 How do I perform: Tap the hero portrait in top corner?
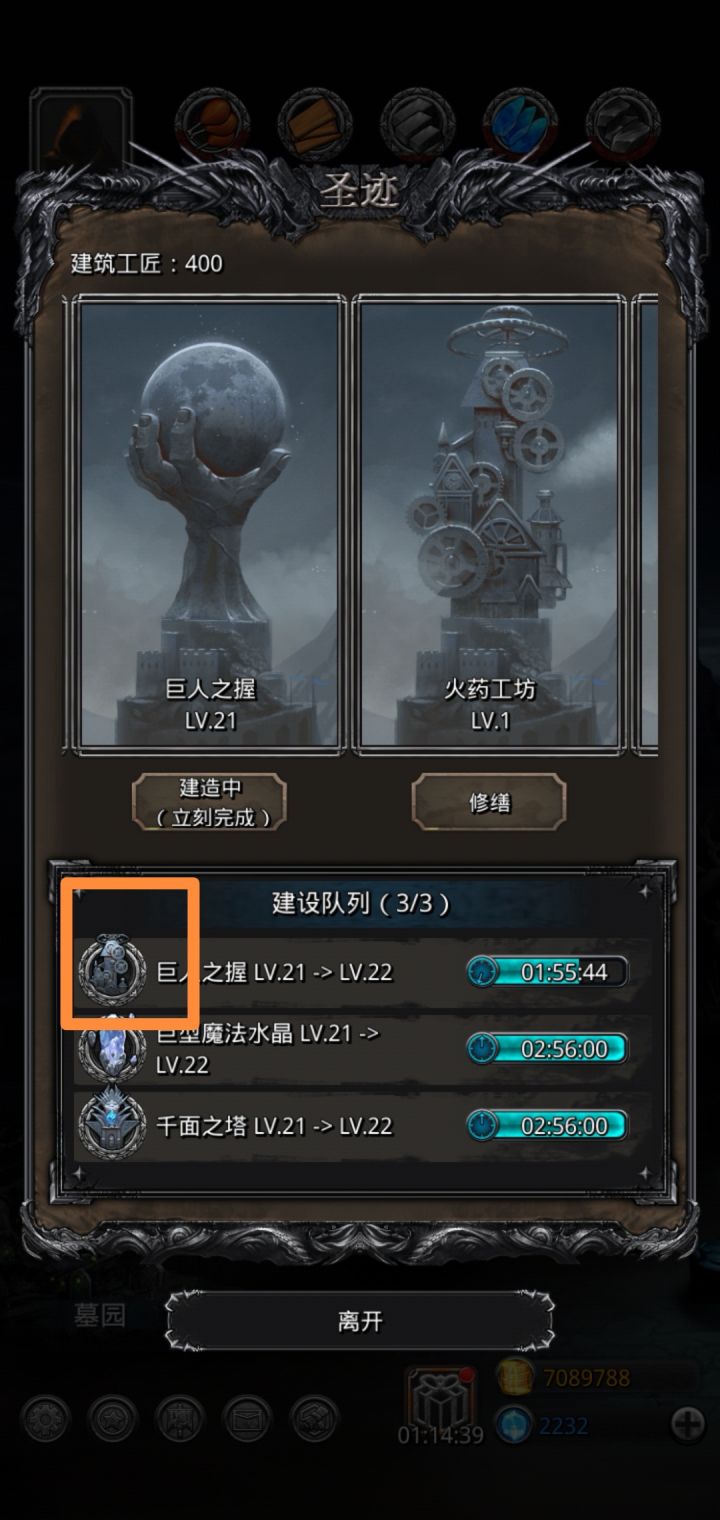(80, 132)
